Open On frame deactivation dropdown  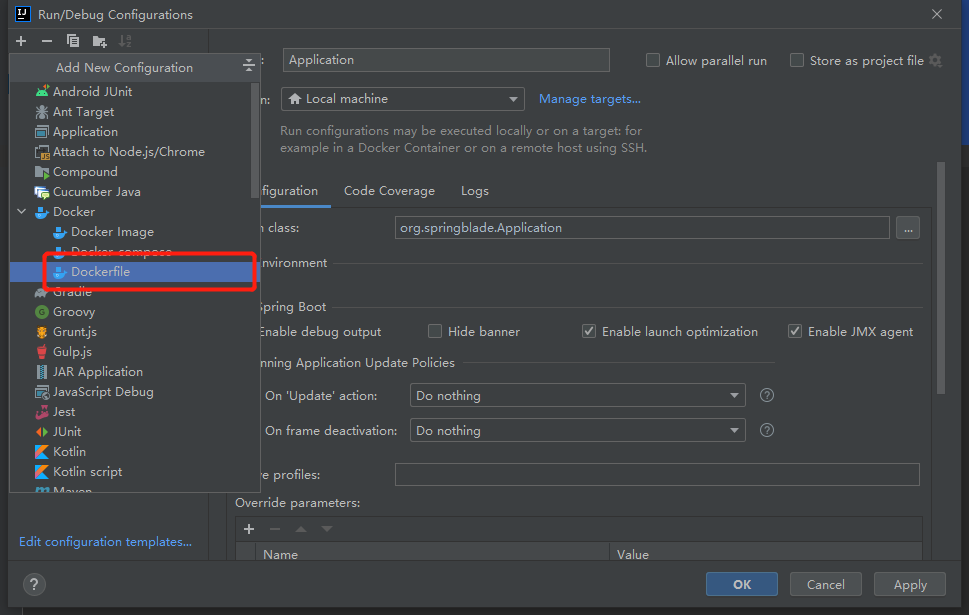pyautogui.click(x=578, y=431)
